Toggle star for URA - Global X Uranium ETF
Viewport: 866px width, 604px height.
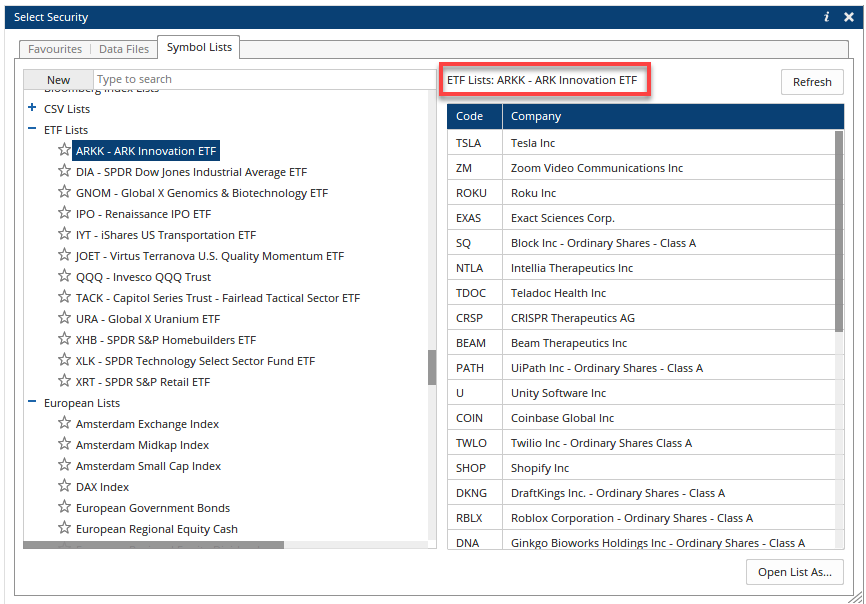[64, 317]
